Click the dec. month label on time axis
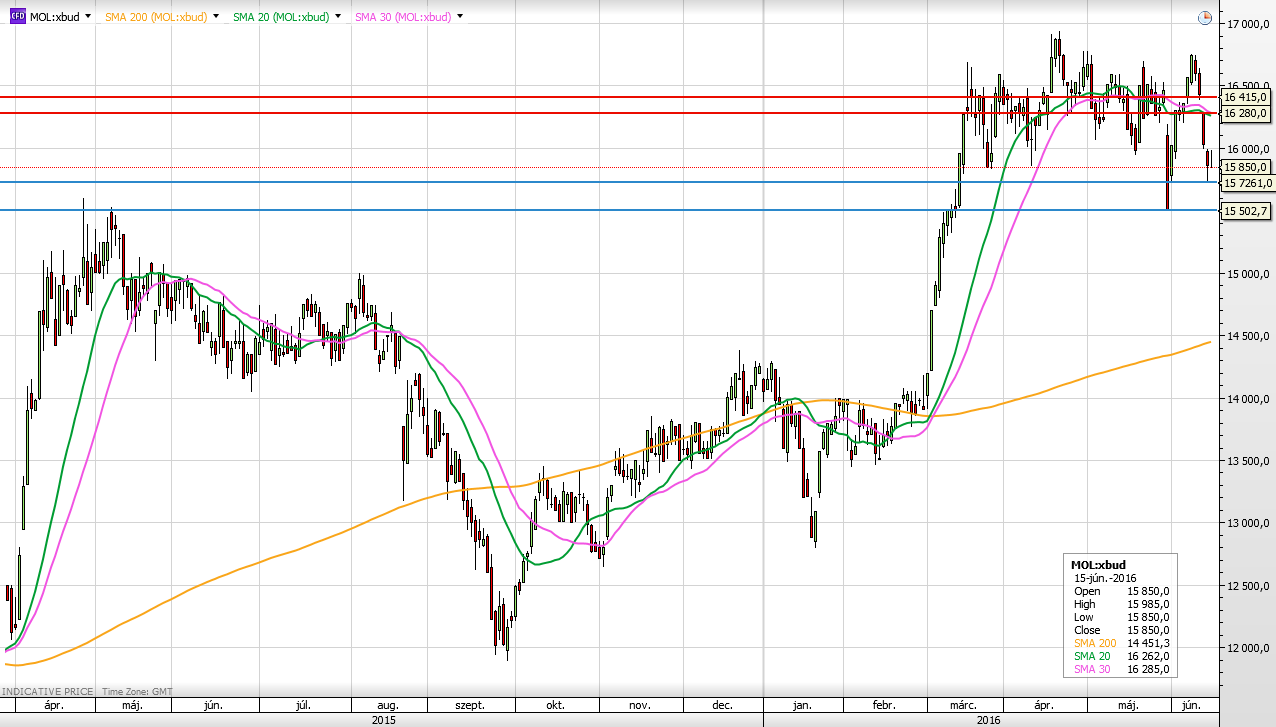This screenshot has width=1276, height=727. click(x=723, y=704)
